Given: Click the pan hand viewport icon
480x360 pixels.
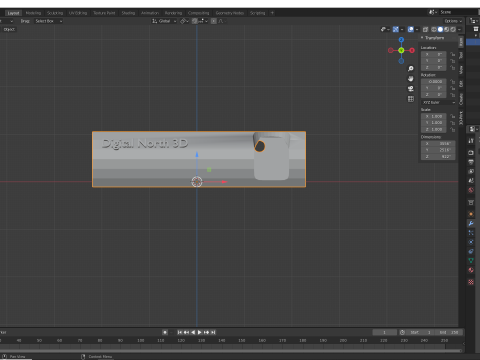Looking at the screenshot, I should [x=411, y=79].
